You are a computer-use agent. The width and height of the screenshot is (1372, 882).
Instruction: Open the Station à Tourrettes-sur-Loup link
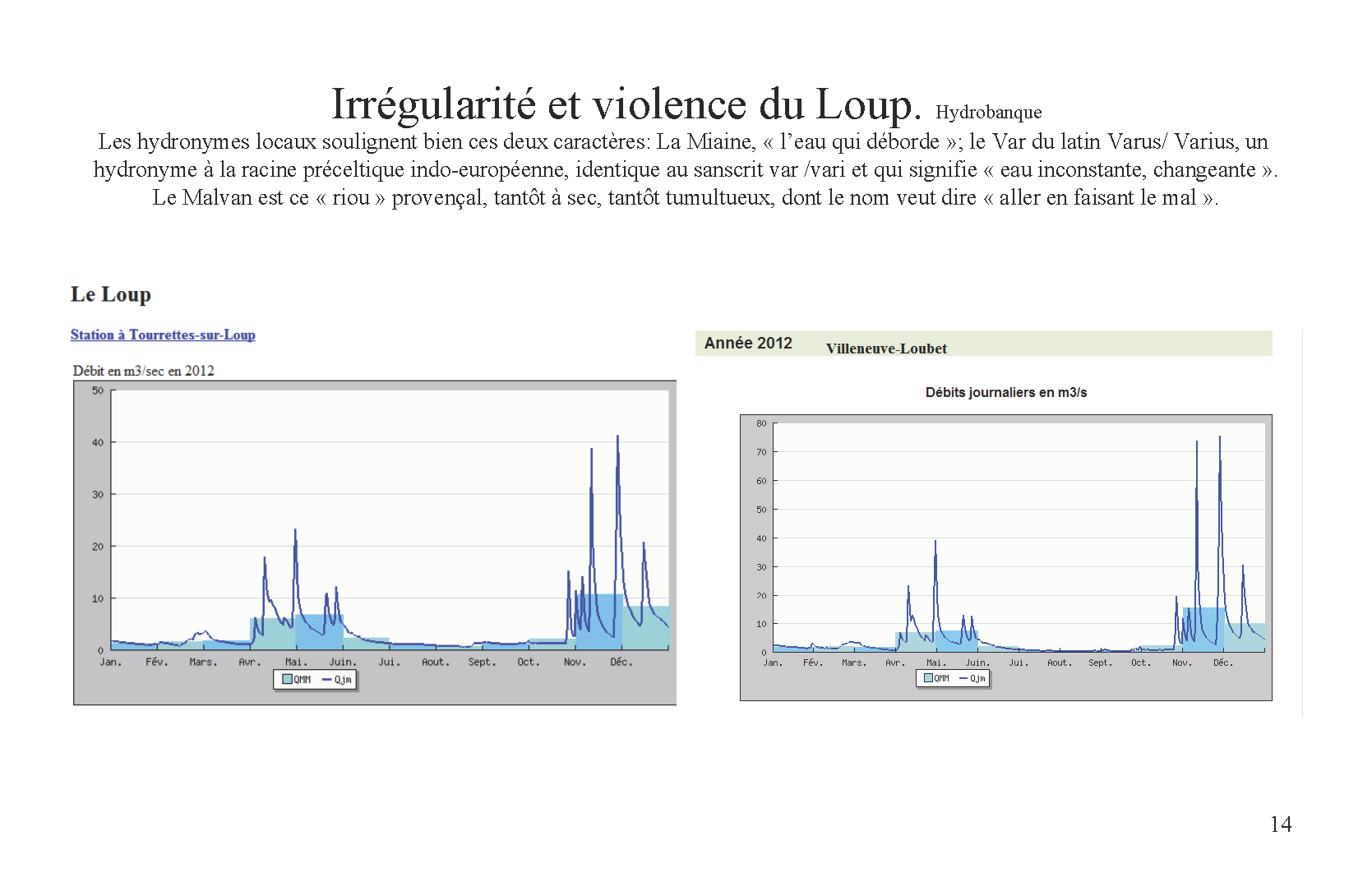[x=163, y=335]
